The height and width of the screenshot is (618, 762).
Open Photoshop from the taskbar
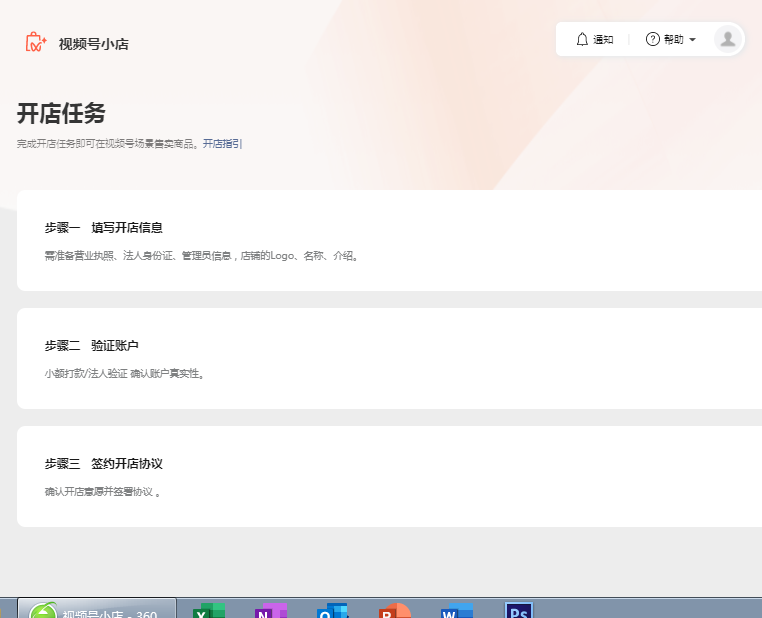pyautogui.click(x=519, y=610)
